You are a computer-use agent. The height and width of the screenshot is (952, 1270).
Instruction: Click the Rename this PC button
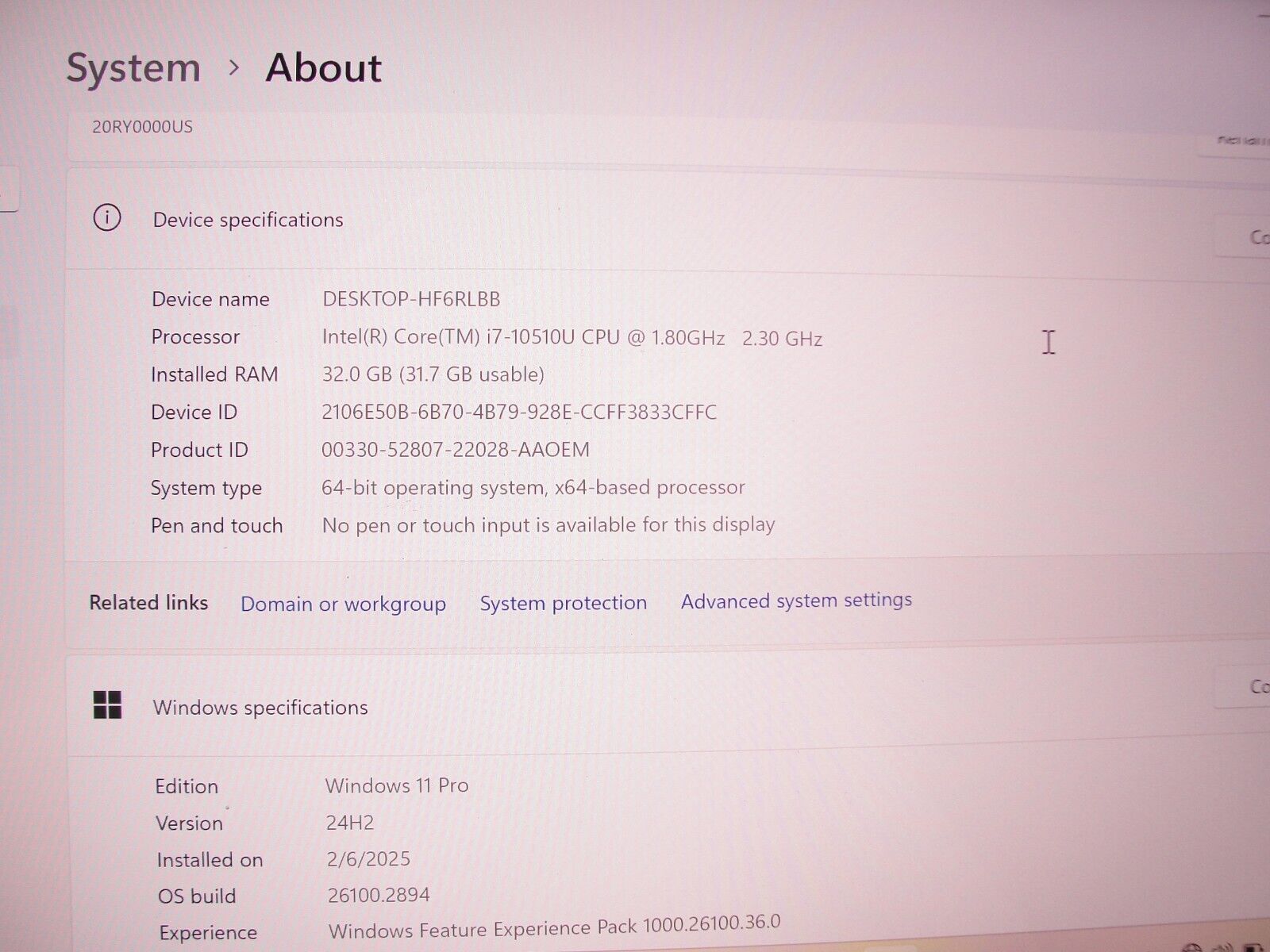(x=1238, y=141)
